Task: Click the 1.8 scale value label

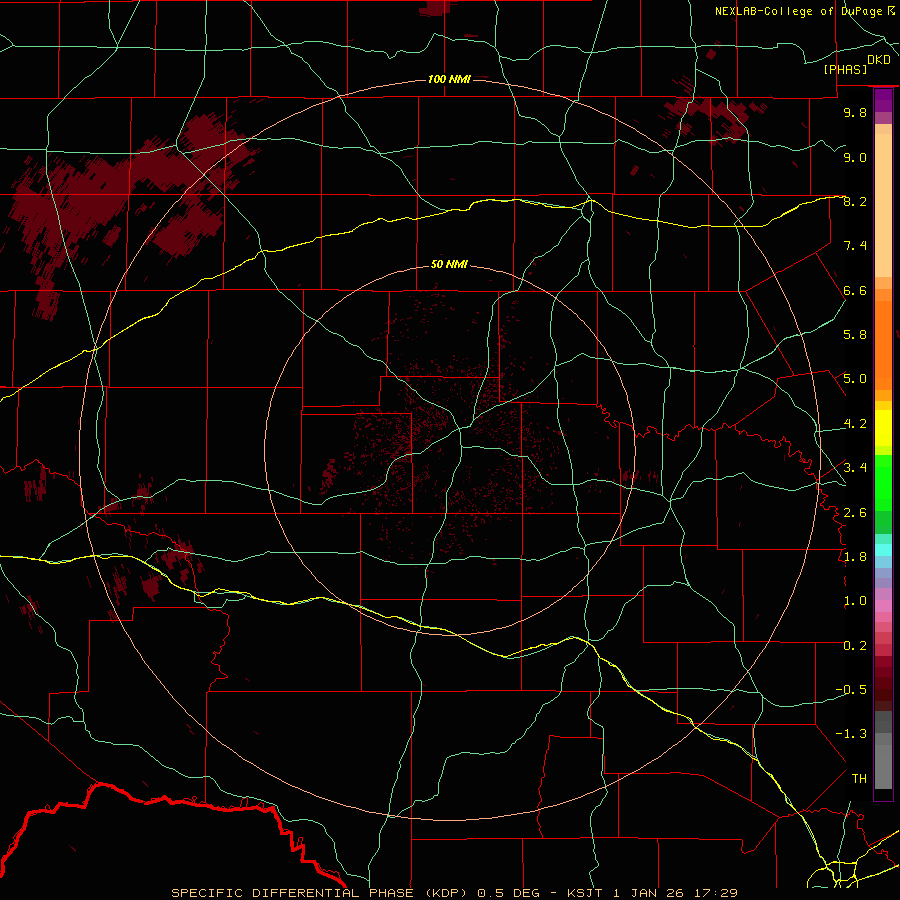Action: coord(855,557)
